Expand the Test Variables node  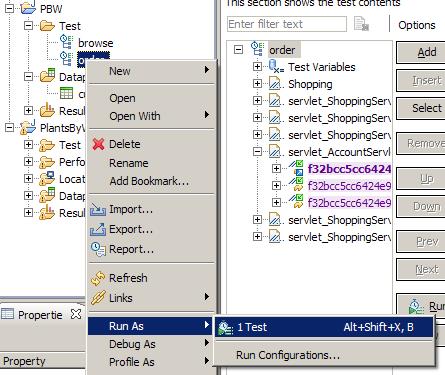tap(257, 67)
